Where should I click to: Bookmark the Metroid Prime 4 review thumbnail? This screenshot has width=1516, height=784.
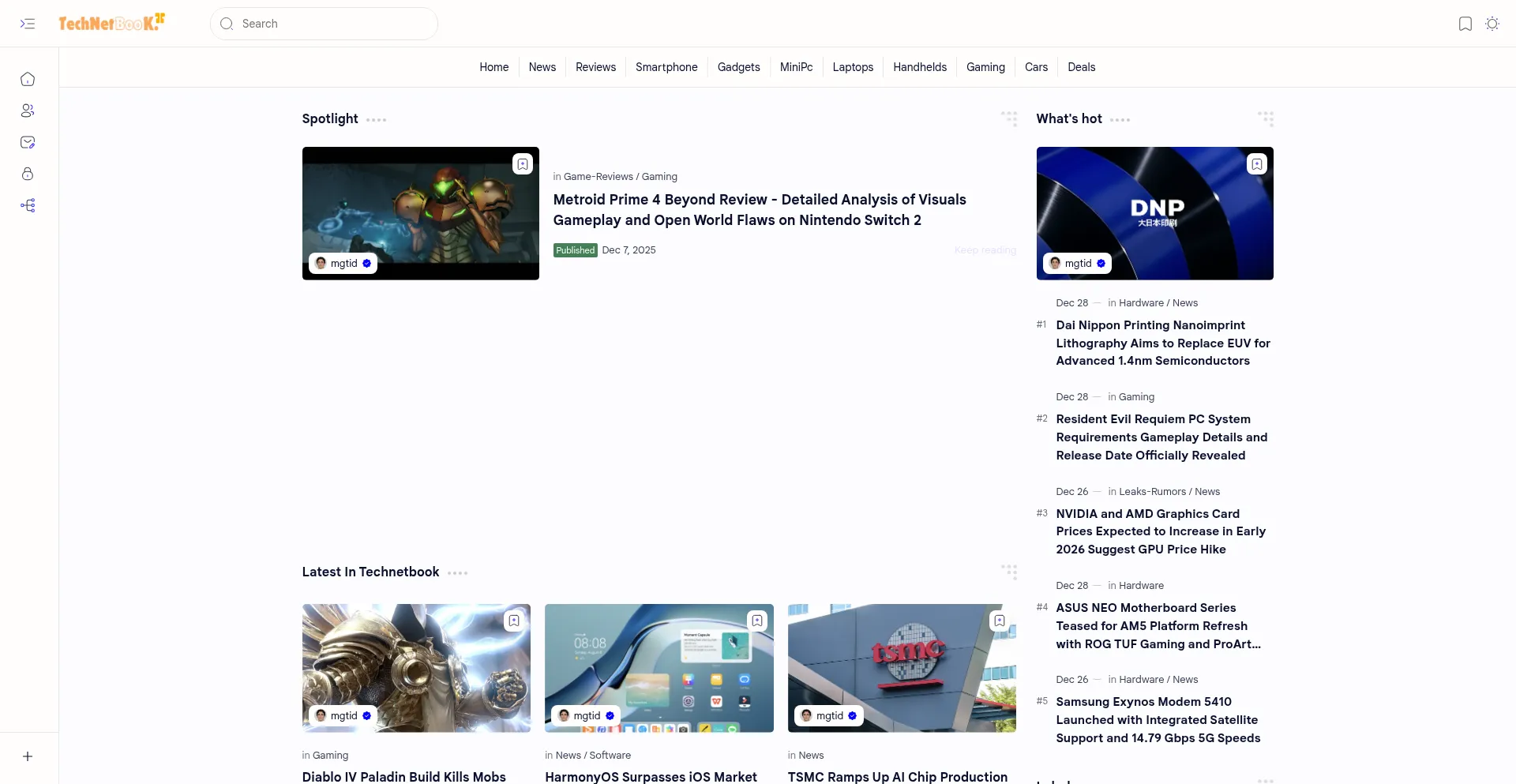coord(522,163)
